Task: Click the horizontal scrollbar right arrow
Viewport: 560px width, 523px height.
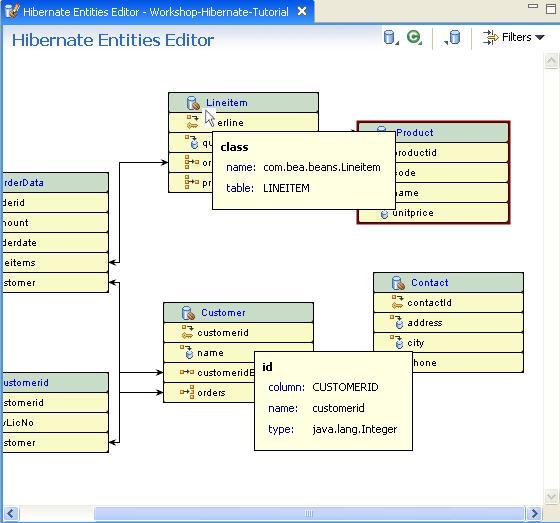Action: pyautogui.click(x=535, y=514)
